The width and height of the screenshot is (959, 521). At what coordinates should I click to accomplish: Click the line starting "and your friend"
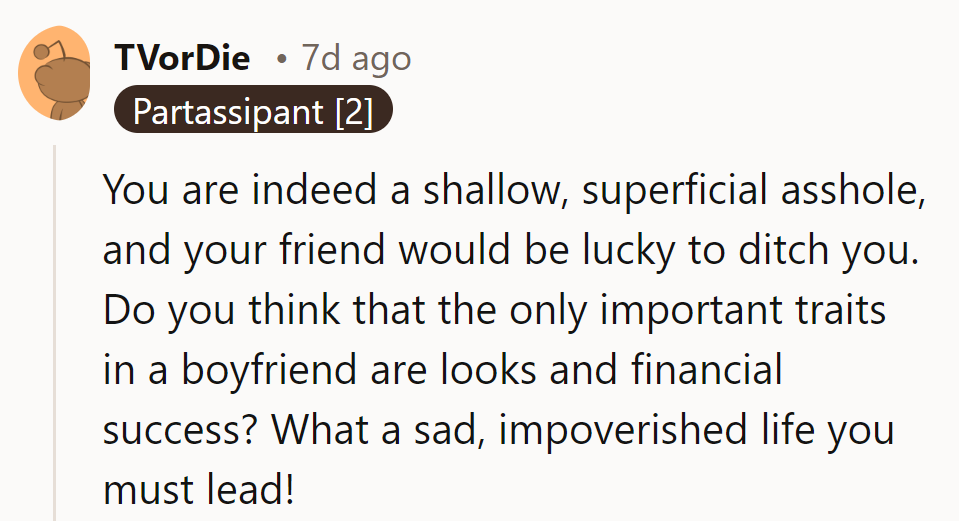click(510, 250)
